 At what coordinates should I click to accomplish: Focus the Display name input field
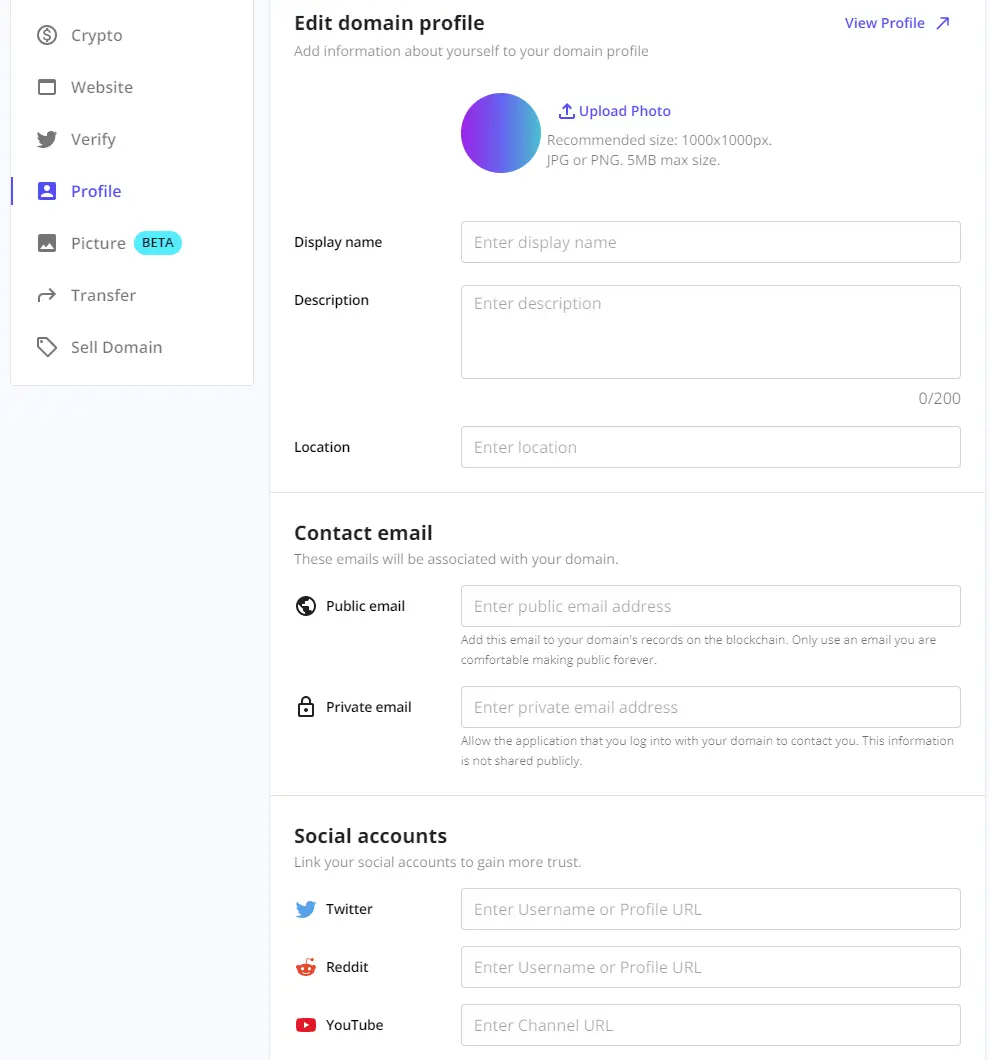click(710, 242)
